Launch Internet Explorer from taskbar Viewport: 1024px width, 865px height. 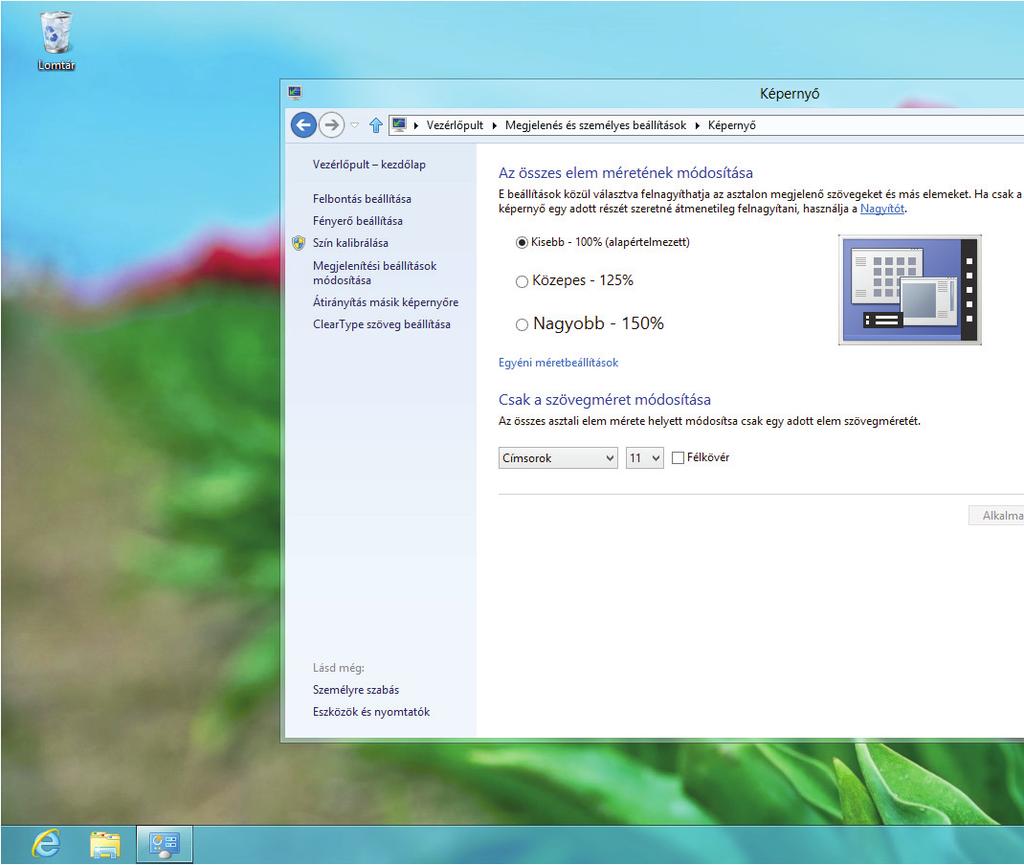46,844
